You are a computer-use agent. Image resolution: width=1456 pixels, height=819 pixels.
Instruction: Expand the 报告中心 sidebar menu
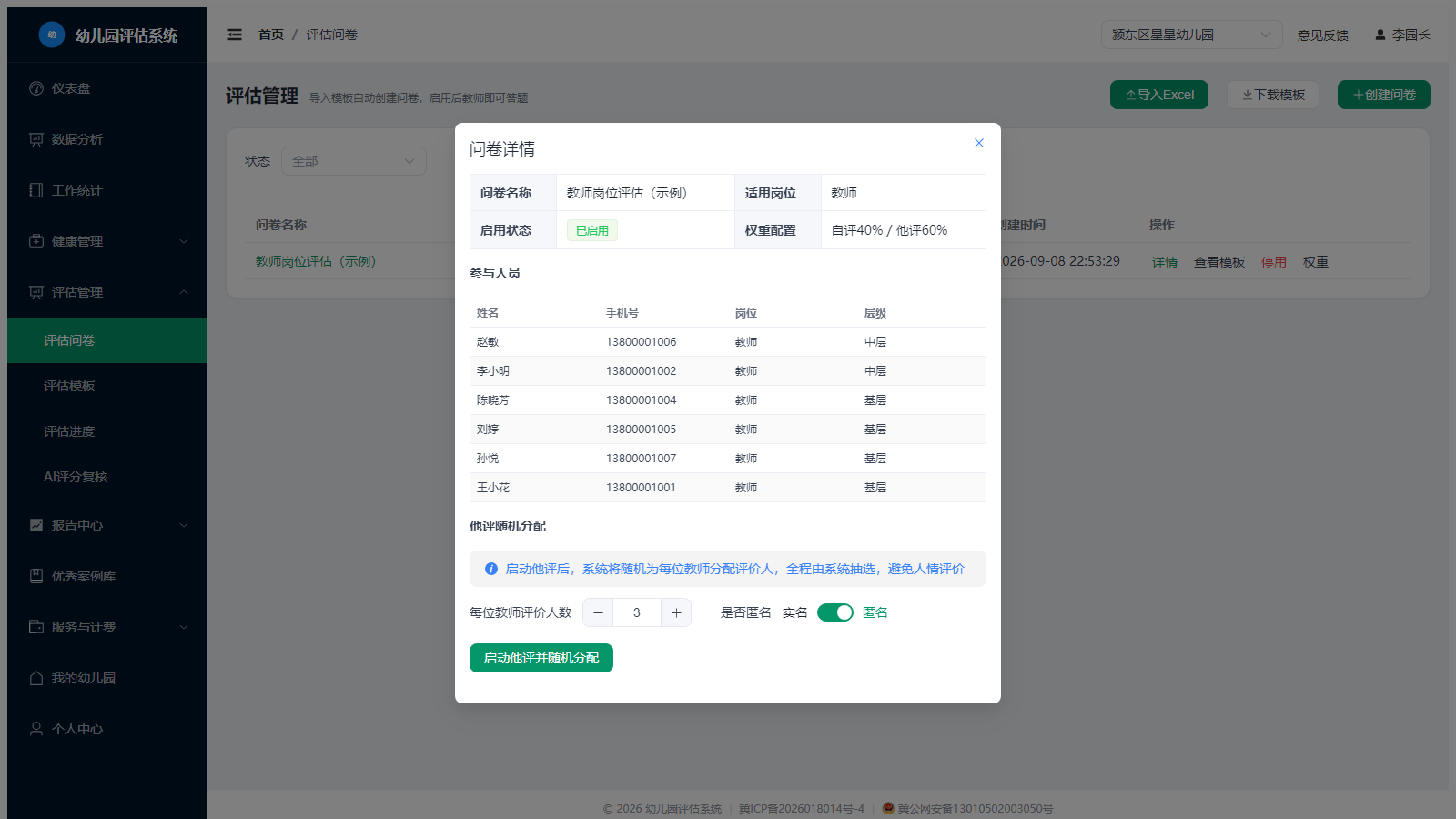(x=107, y=525)
